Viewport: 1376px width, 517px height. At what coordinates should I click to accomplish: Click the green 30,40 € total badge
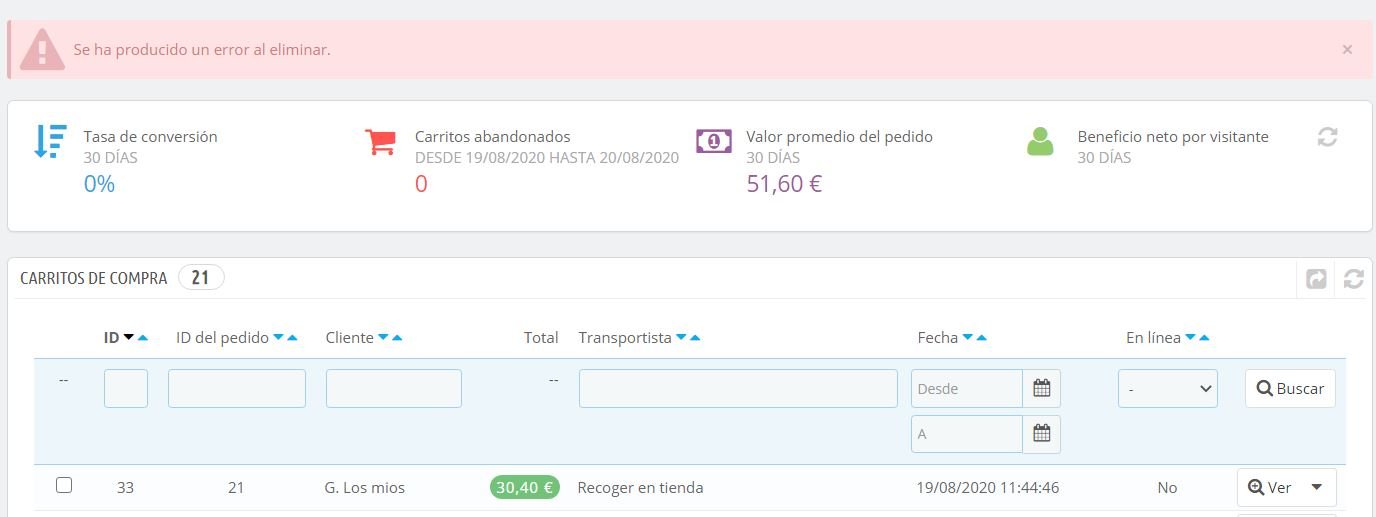click(x=525, y=488)
